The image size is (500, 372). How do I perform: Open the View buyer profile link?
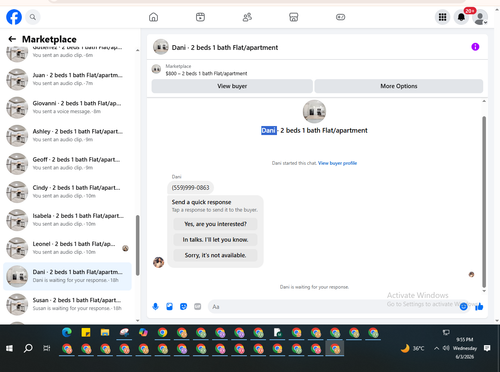(337, 163)
